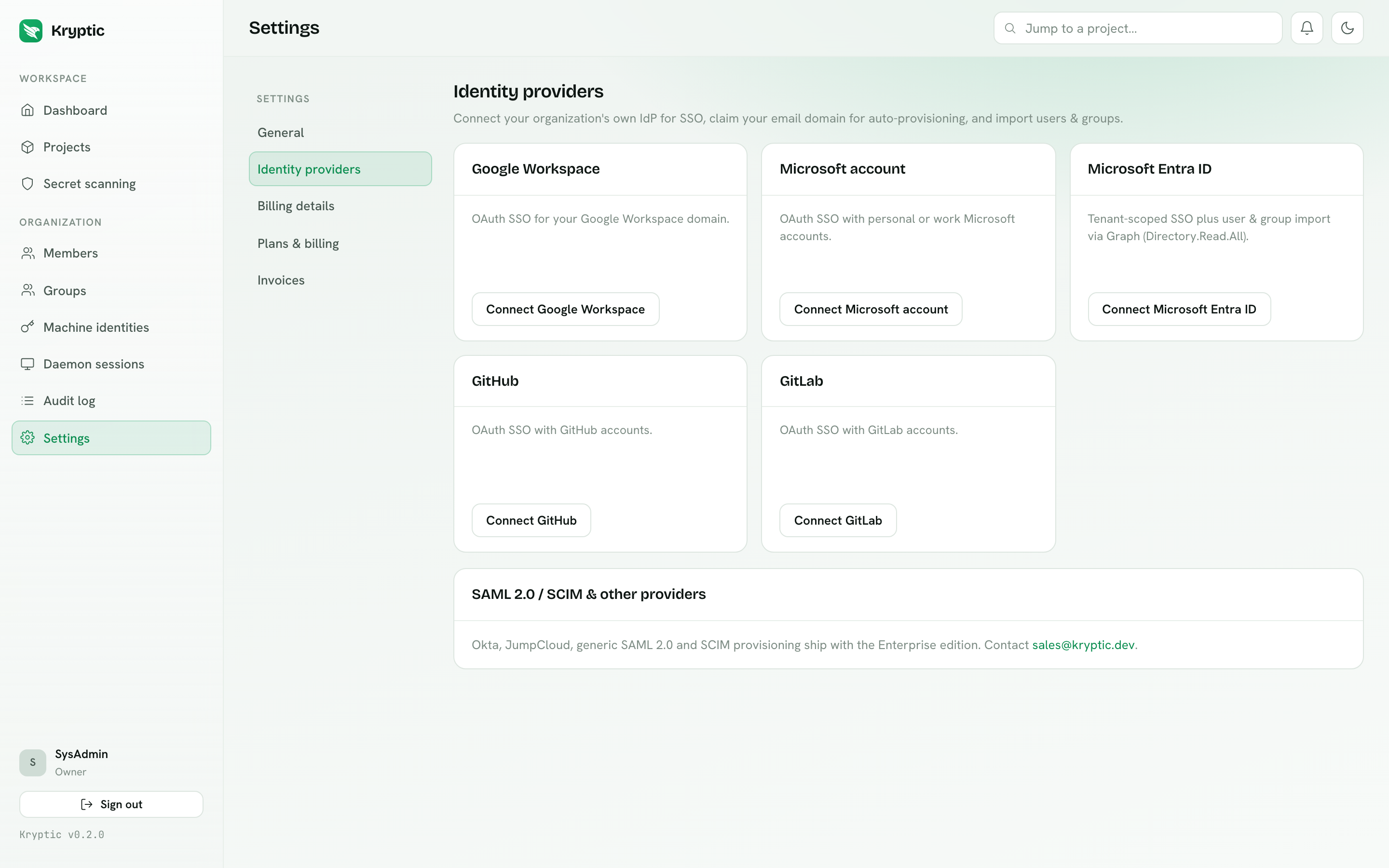Click the Connect GitHub button
Screen dimensions: 1389x868
tap(531, 521)
